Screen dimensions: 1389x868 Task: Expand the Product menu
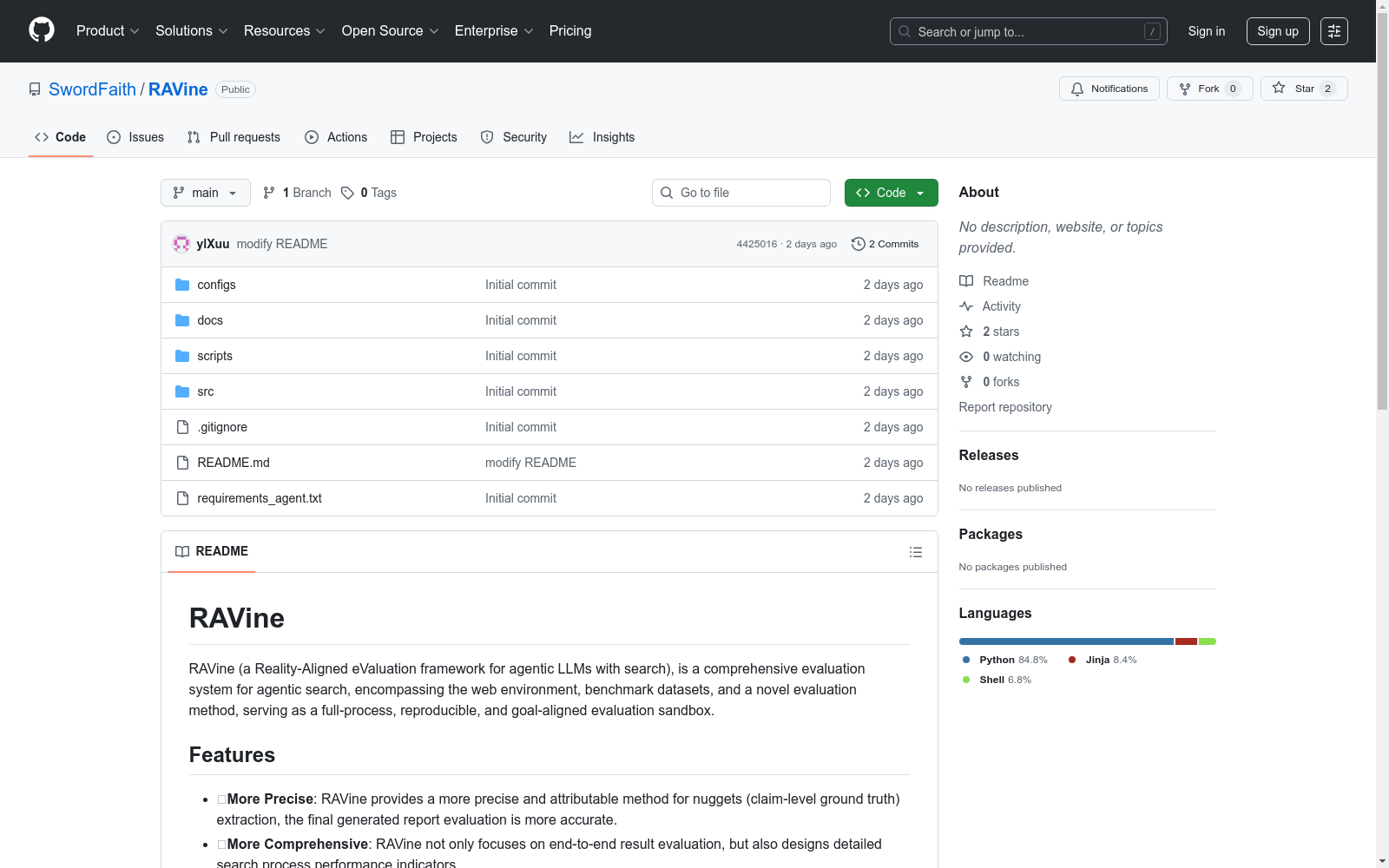click(x=108, y=30)
